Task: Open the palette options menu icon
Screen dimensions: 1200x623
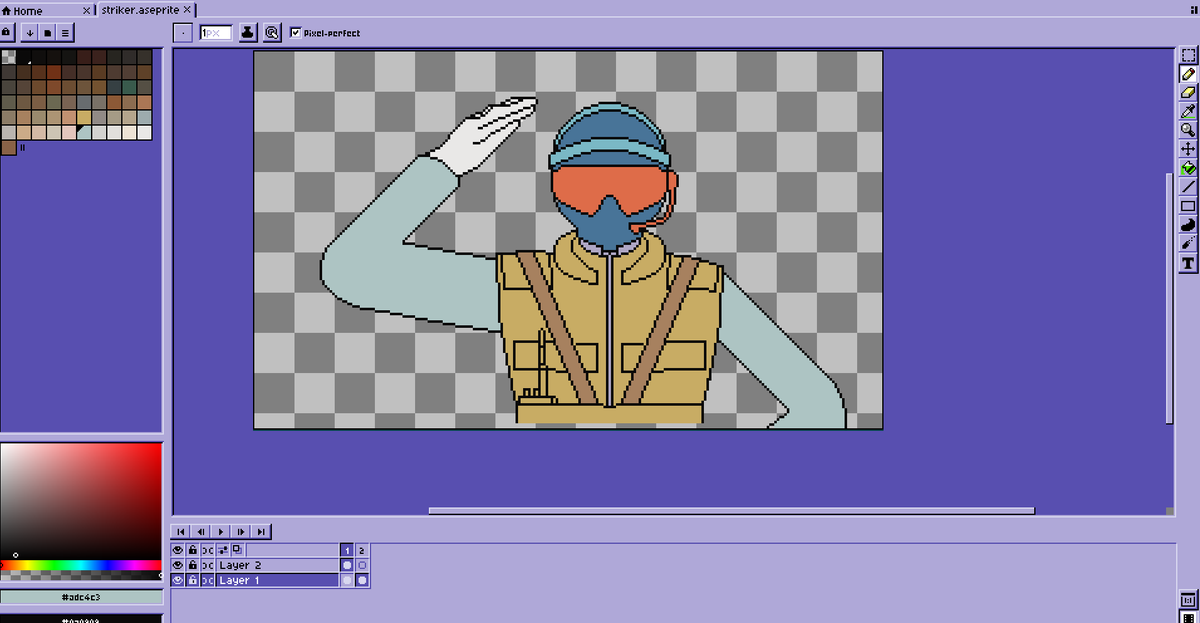Action: point(64,32)
